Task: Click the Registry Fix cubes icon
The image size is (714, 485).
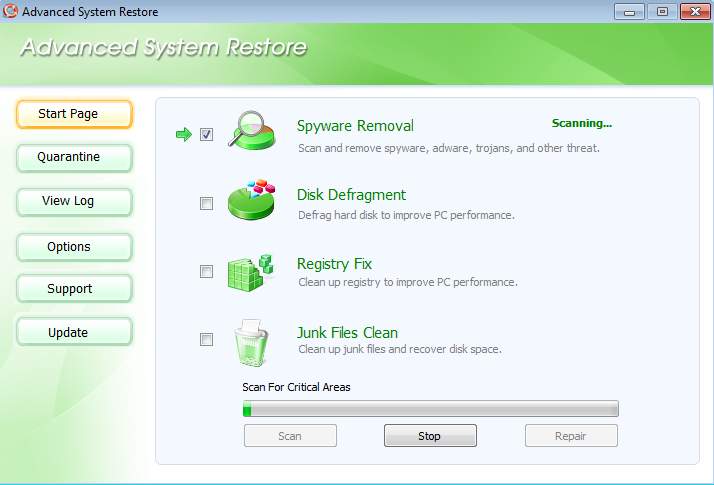Action: (250, 272)
